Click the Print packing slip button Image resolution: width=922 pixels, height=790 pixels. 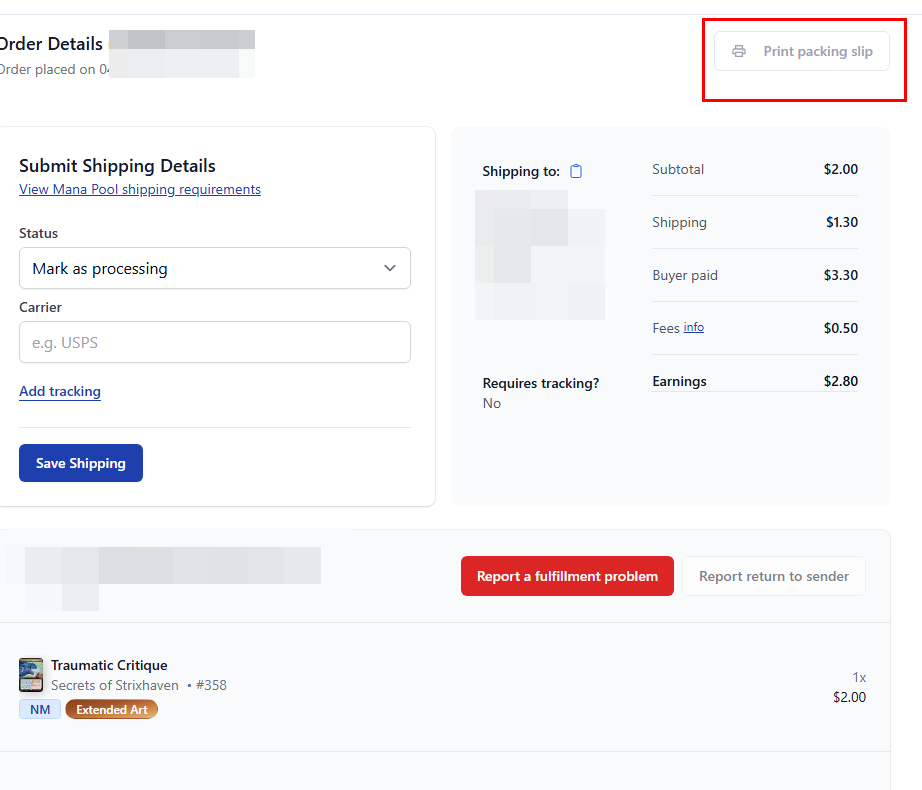pyautogui.click(x=801, y=51)
